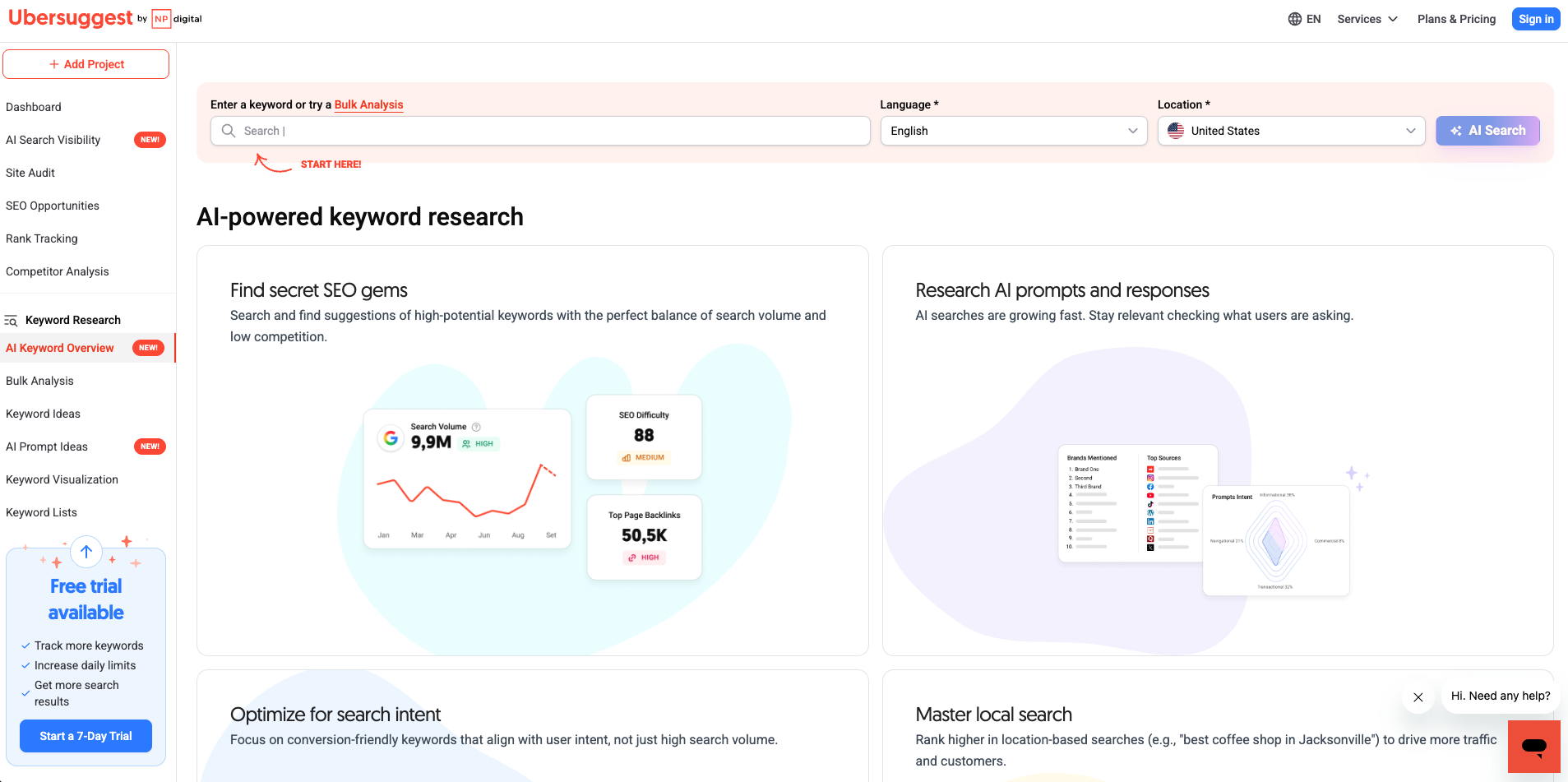Expand the Services menu

[x=1367, y=19]
